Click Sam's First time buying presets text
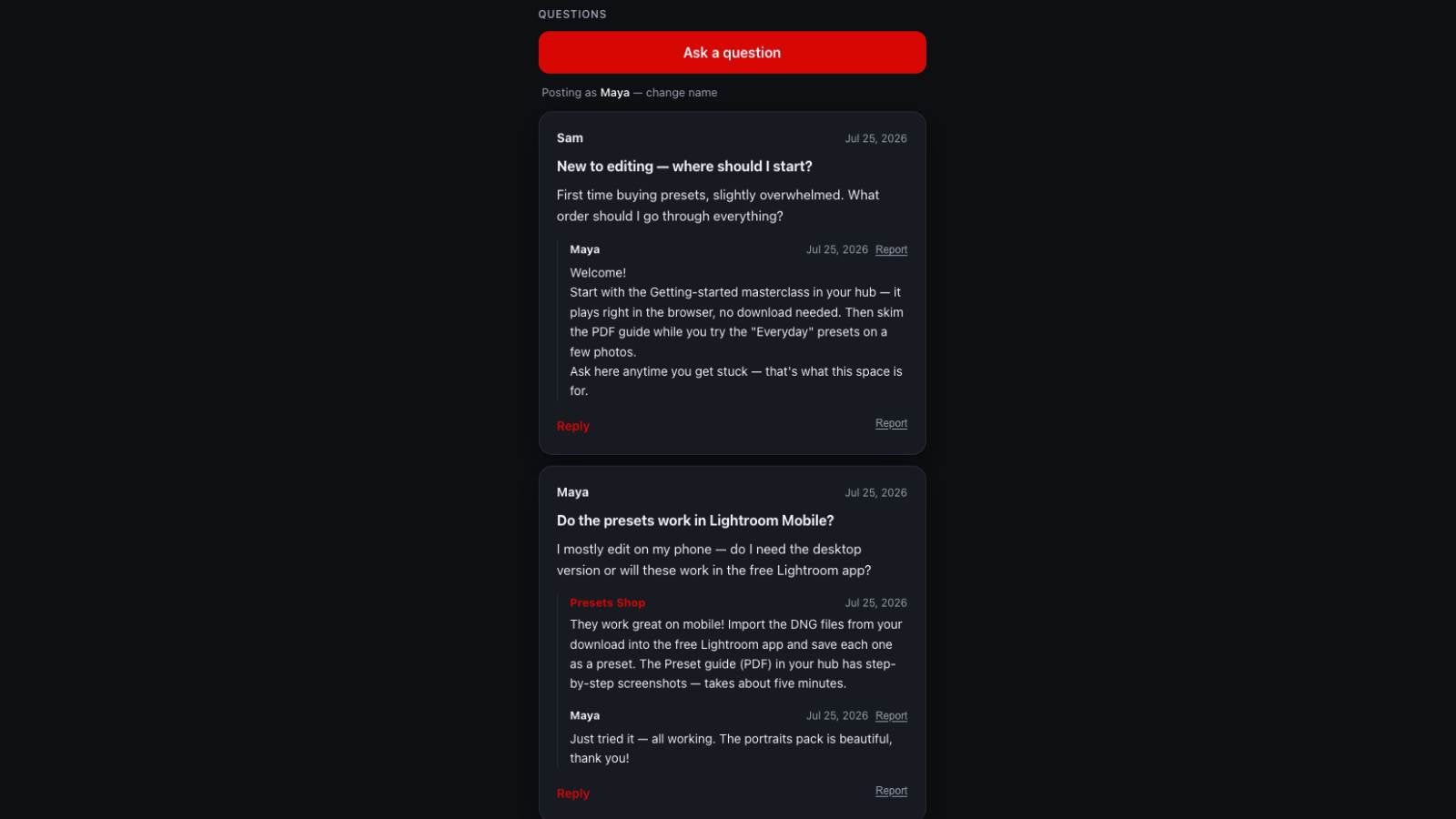 [719, 206]
